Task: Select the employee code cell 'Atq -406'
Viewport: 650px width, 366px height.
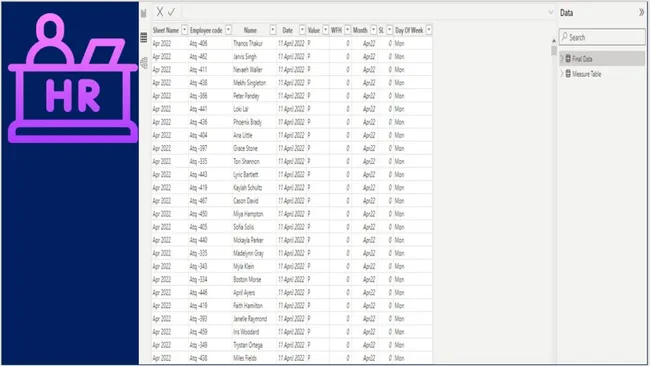Action: click(x=210, y=43)
